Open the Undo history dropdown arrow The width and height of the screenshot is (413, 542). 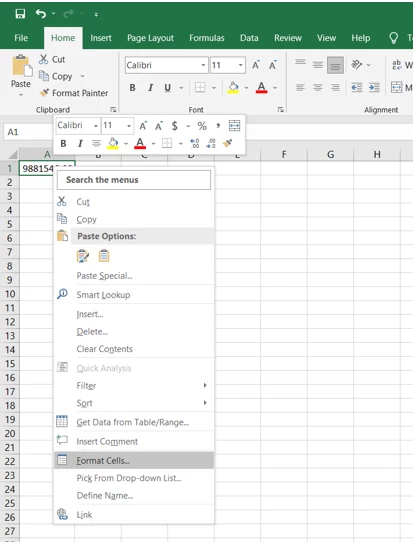[x=53, y=14]
